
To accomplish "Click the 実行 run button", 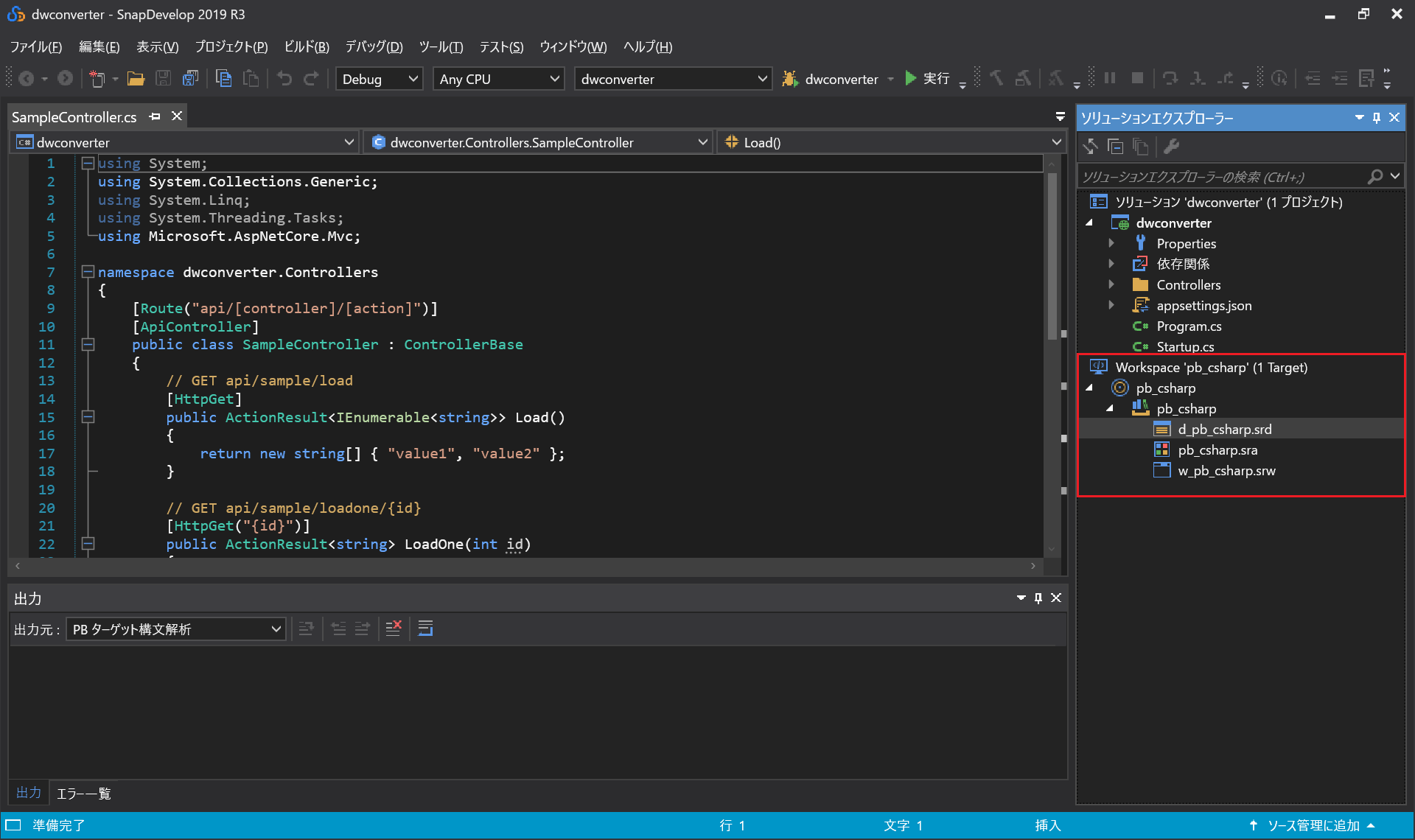I will click(x=927, y=79).
